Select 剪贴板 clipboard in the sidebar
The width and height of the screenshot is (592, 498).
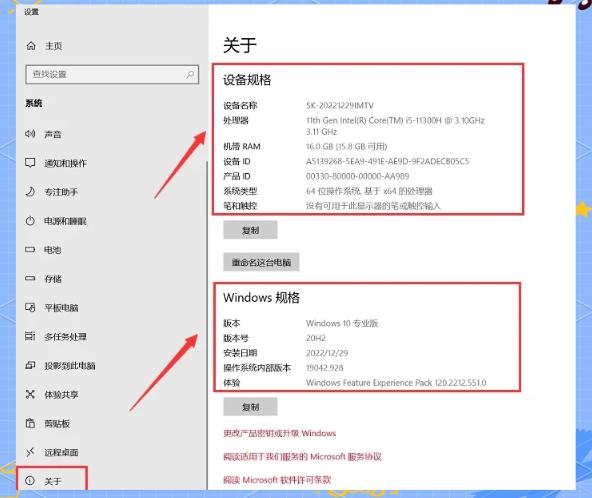[48, 423]
